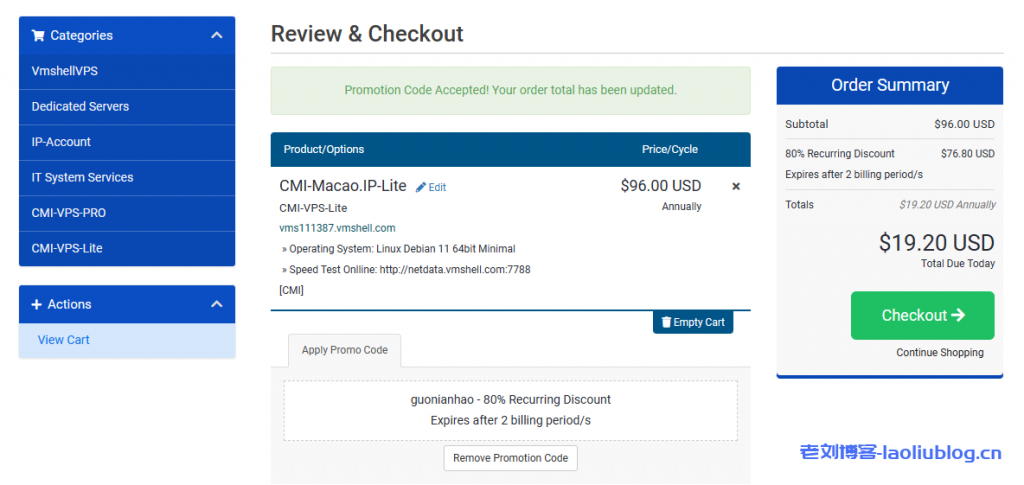Click the Continue Shopping link
This screenshot has width=1024, height=485.
(939, 352)
